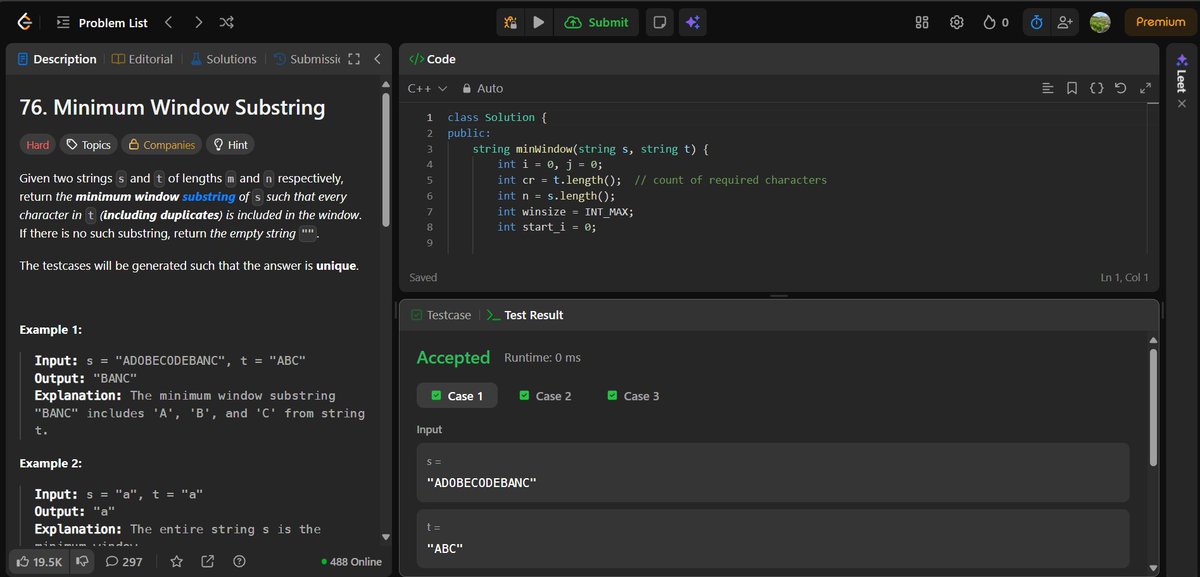Expand the Topics tag
This screenshot has height=577, width=1200.
(x=88, y=145)
